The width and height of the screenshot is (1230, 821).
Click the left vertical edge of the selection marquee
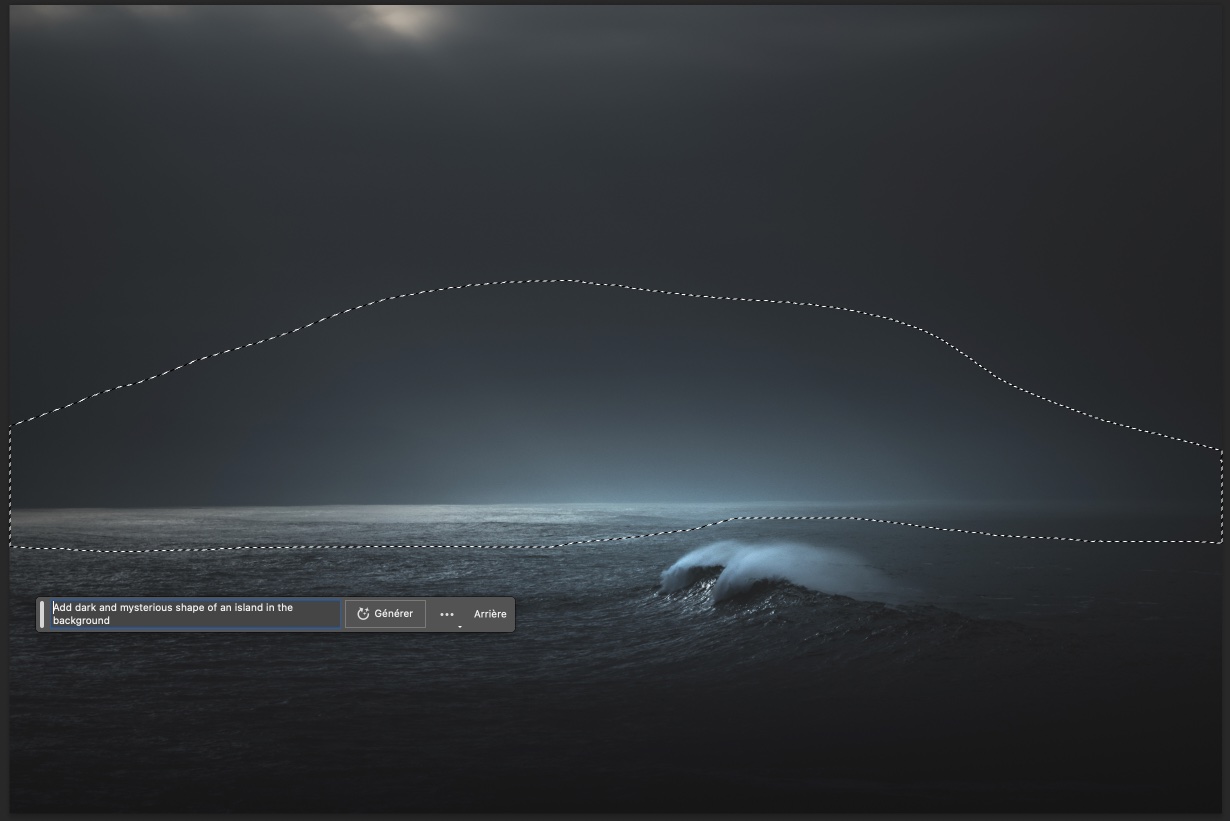tap(10, 485)
